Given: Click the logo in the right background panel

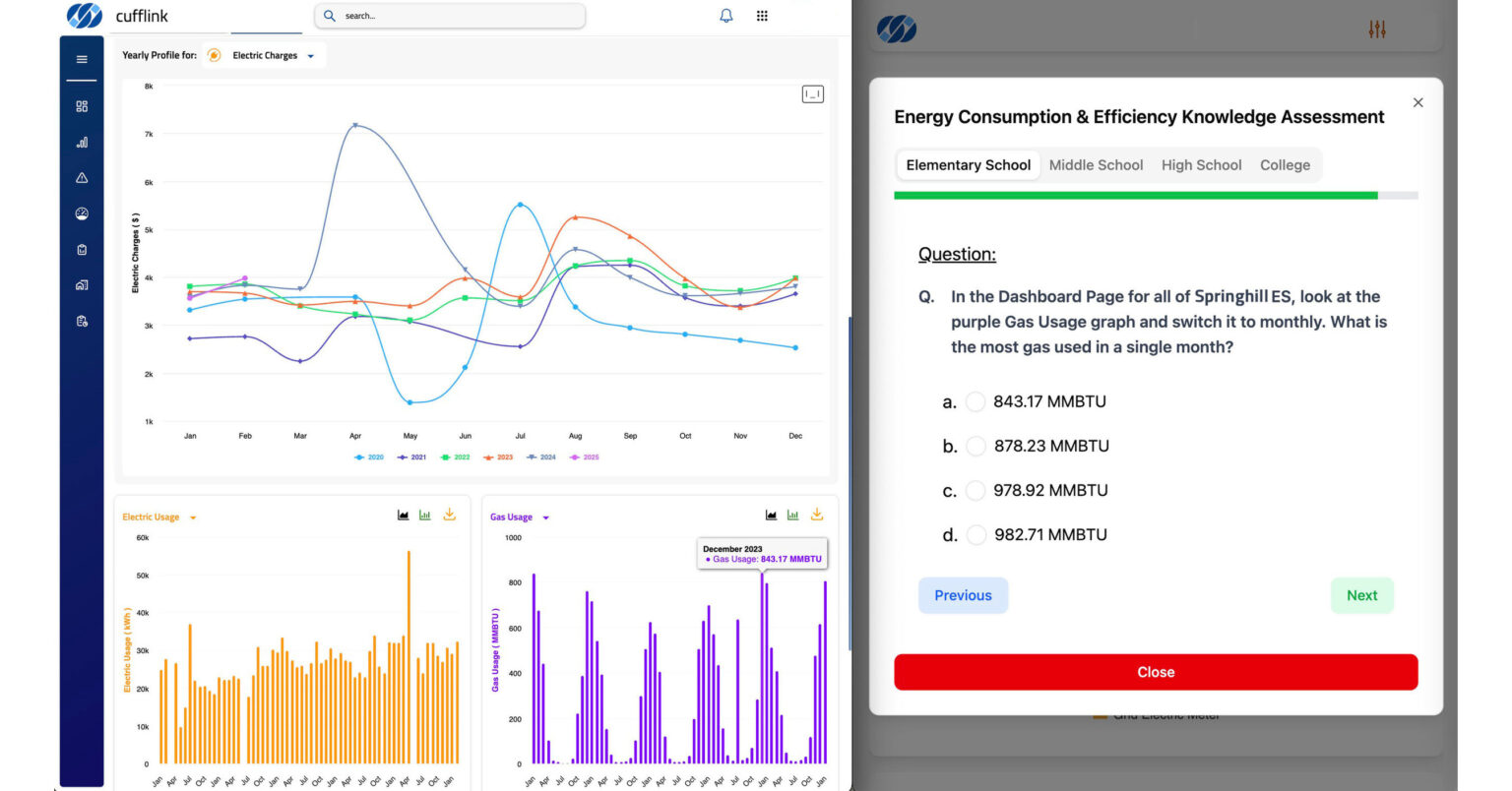Looking at the screenshot, I should (896, 30).
